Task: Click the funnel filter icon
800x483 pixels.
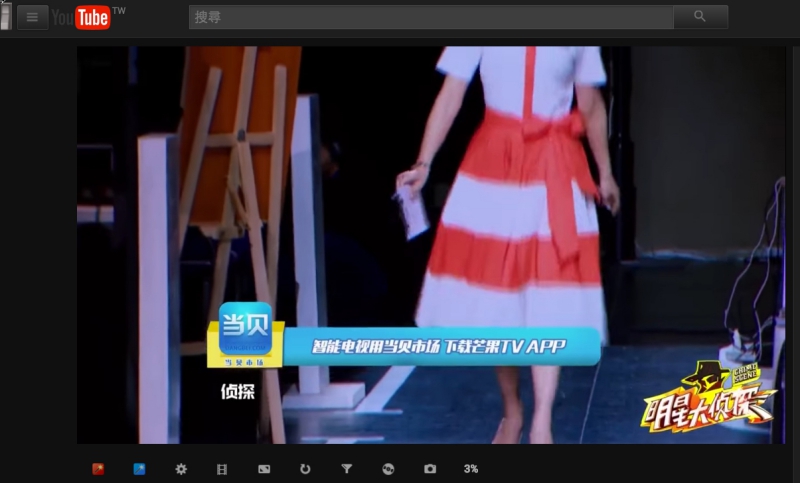Action: (x=346, y=469)
